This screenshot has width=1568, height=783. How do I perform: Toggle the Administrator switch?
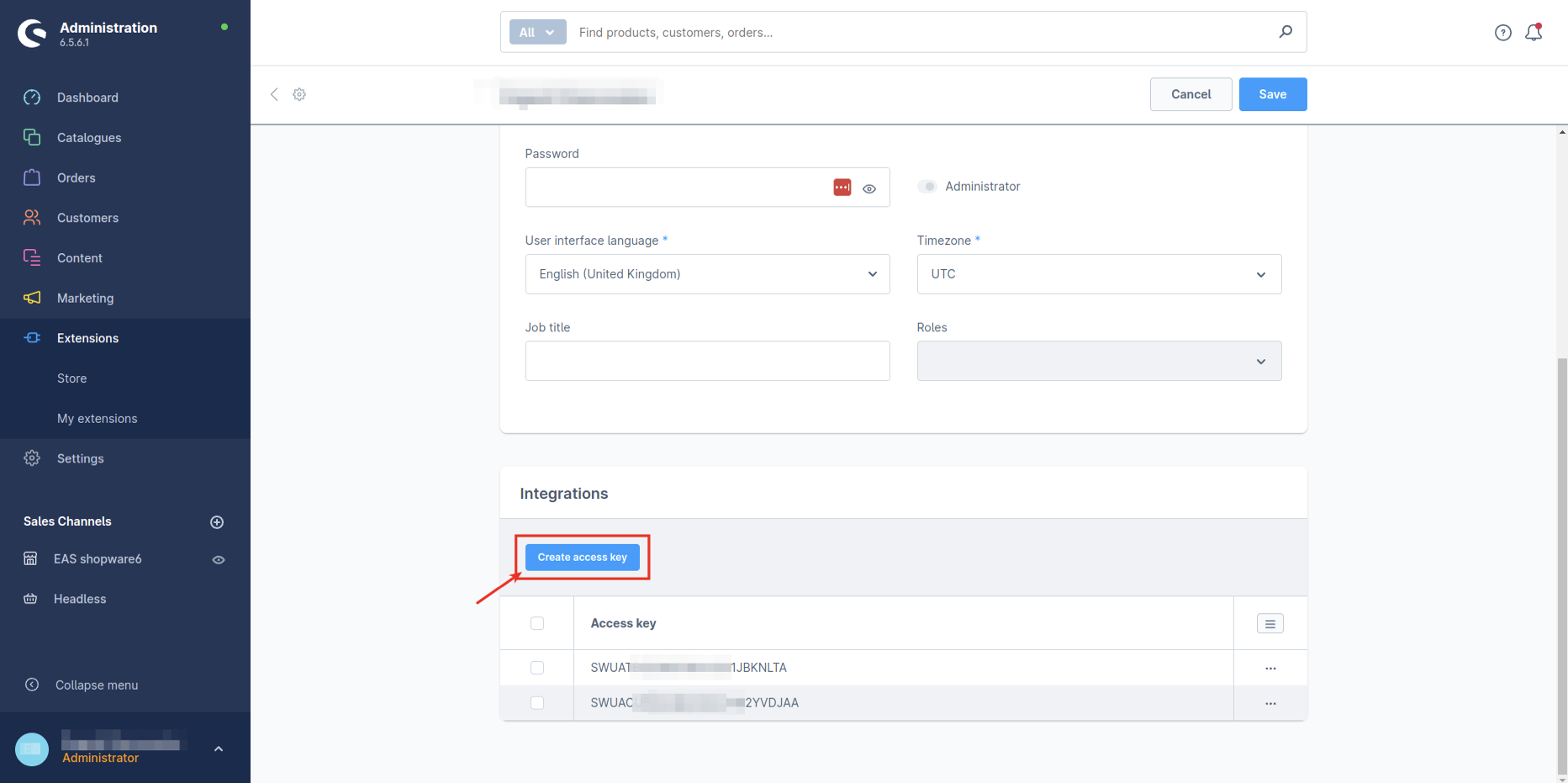click(x=927, y=187)
